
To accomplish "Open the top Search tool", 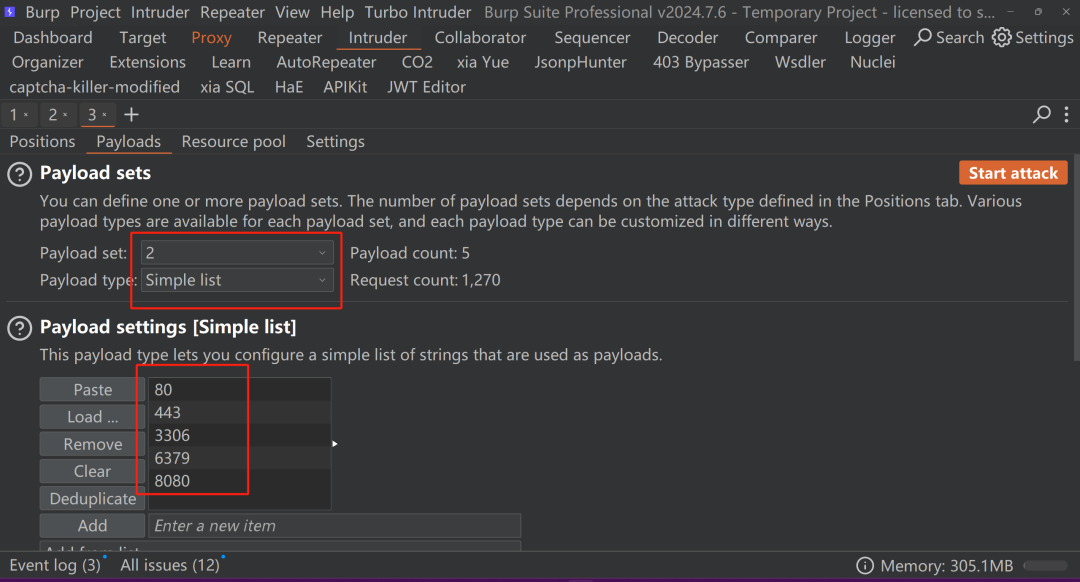I will [x=949, y=37].
